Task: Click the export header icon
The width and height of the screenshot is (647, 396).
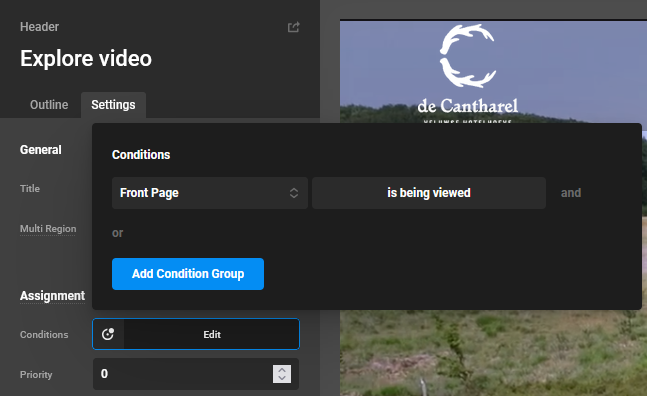Action: click(293, 27)
